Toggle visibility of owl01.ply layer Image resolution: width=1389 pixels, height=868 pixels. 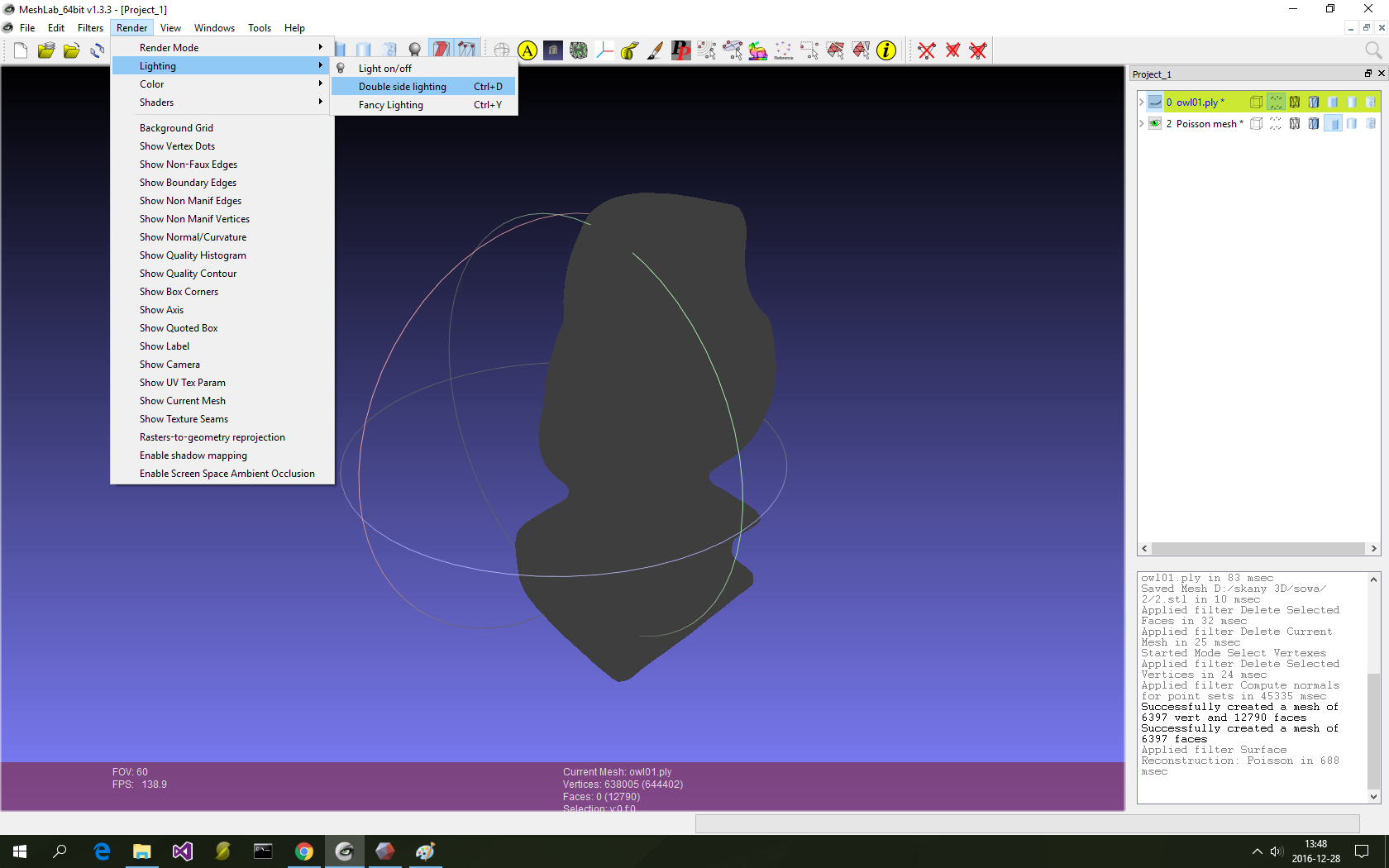click(x=1155, y=102)
